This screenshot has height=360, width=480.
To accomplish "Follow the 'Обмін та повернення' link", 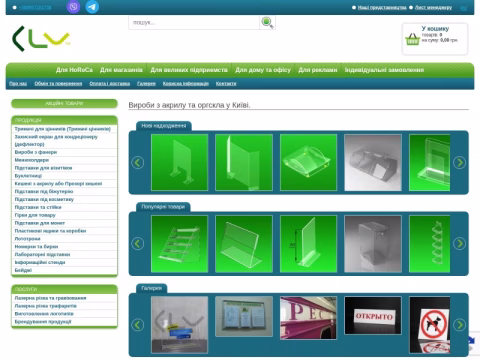I will click(x=58, y=84).
